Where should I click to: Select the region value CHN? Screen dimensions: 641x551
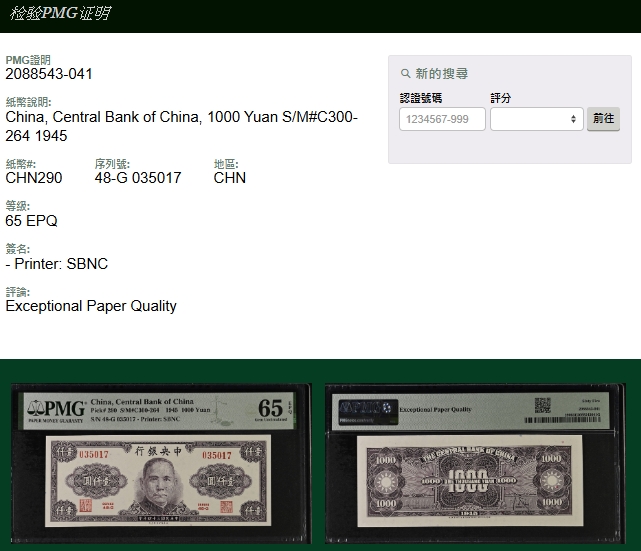pyautogui.click(x=230, y=178)
